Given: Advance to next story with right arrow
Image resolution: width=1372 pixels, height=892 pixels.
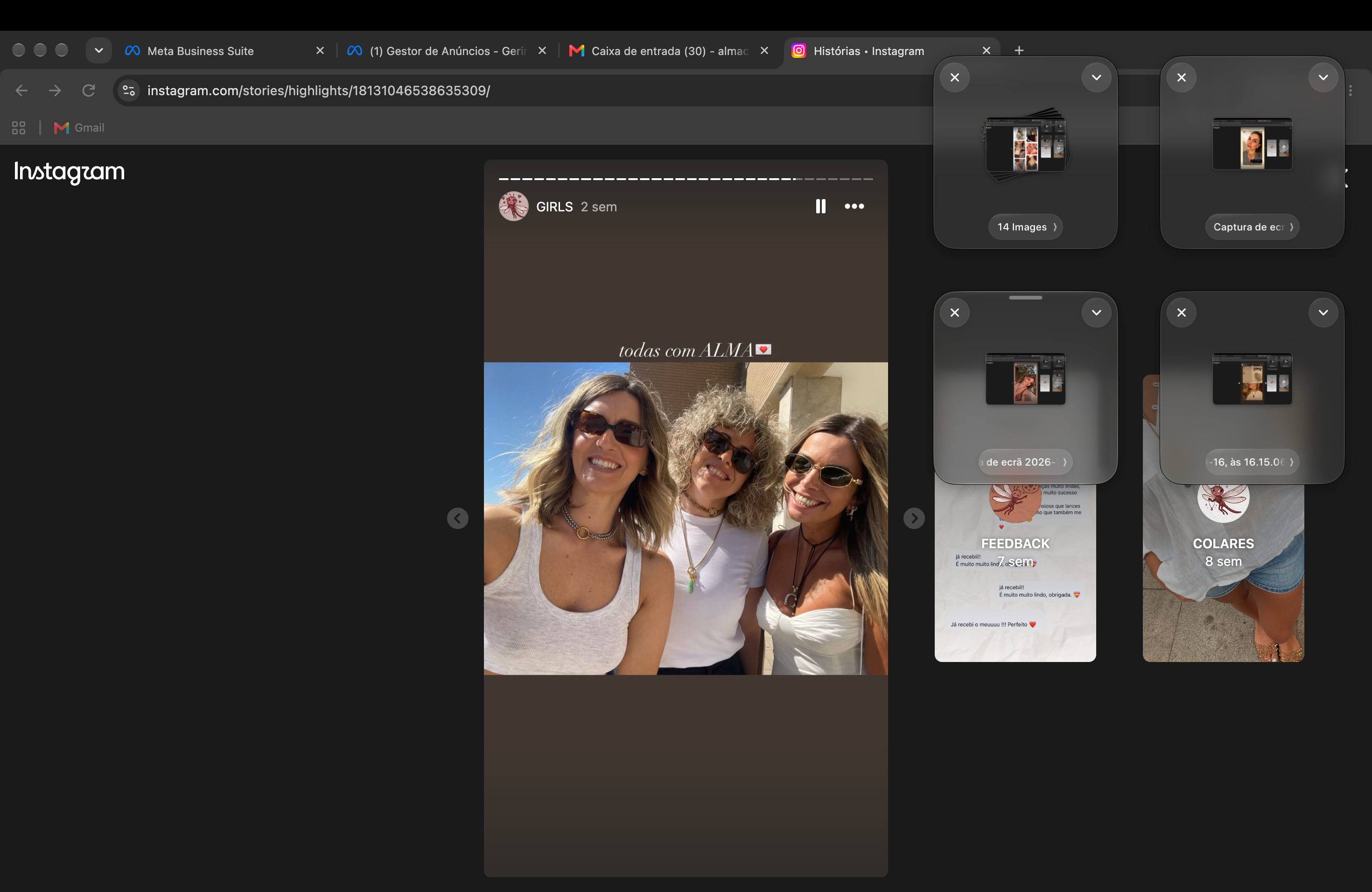Looking at the screenshot, I should coord(914,518).
